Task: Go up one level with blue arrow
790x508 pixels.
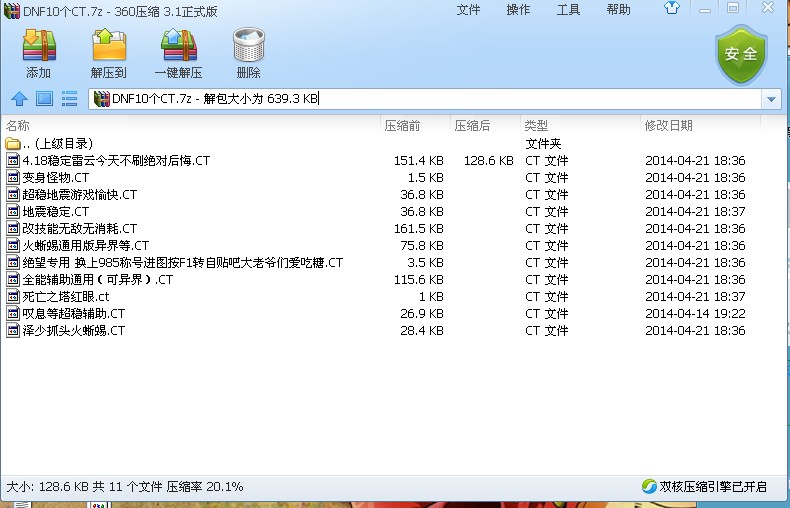Action: click(19, 98)
